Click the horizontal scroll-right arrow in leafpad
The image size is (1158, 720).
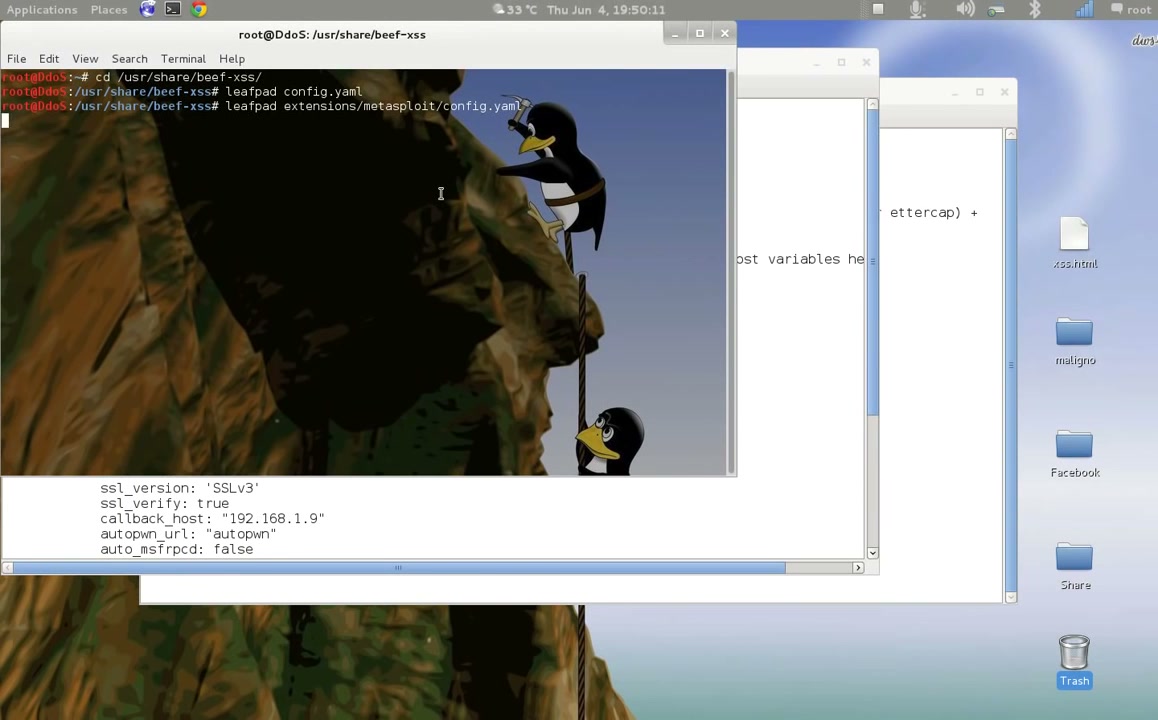[x=858, y=567]
